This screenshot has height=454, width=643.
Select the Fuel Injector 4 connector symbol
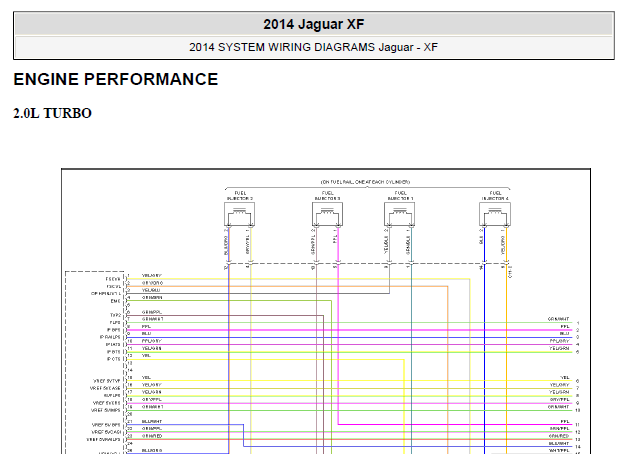[x=495, y=214]
